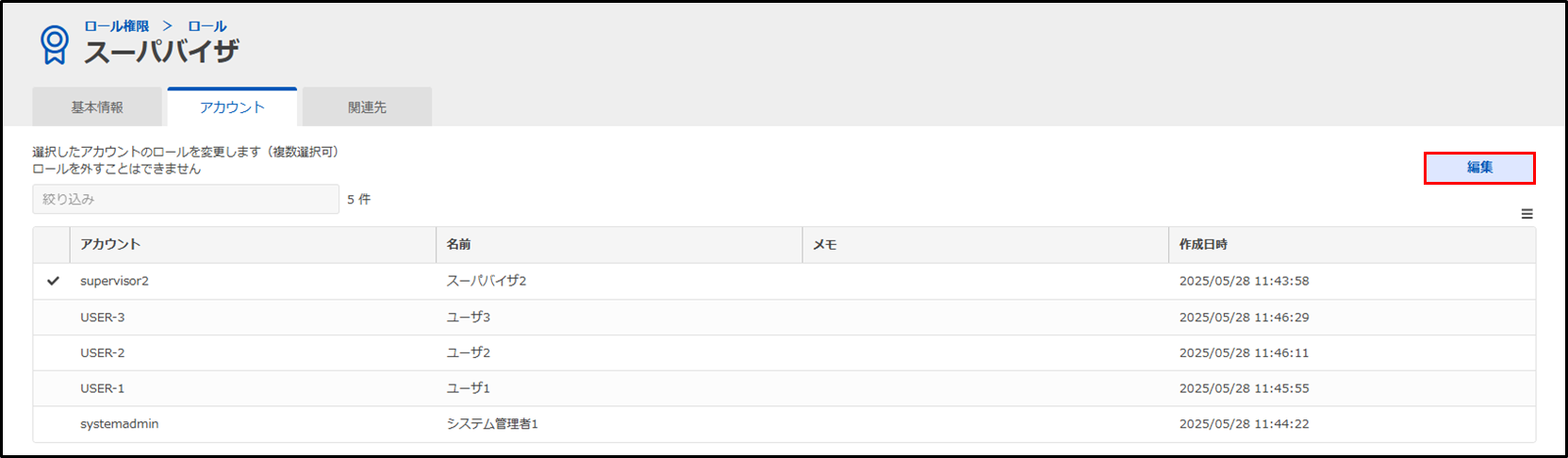1568x458 pixels.
Task: Click the 編集 button
Action: [x=1479, y=168]
